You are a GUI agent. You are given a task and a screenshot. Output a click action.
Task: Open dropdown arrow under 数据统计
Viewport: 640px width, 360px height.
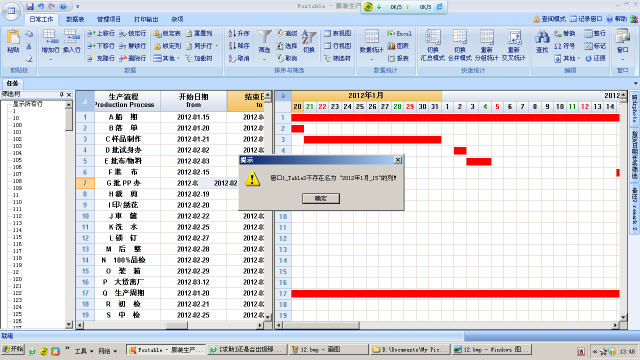pos(371,60)
